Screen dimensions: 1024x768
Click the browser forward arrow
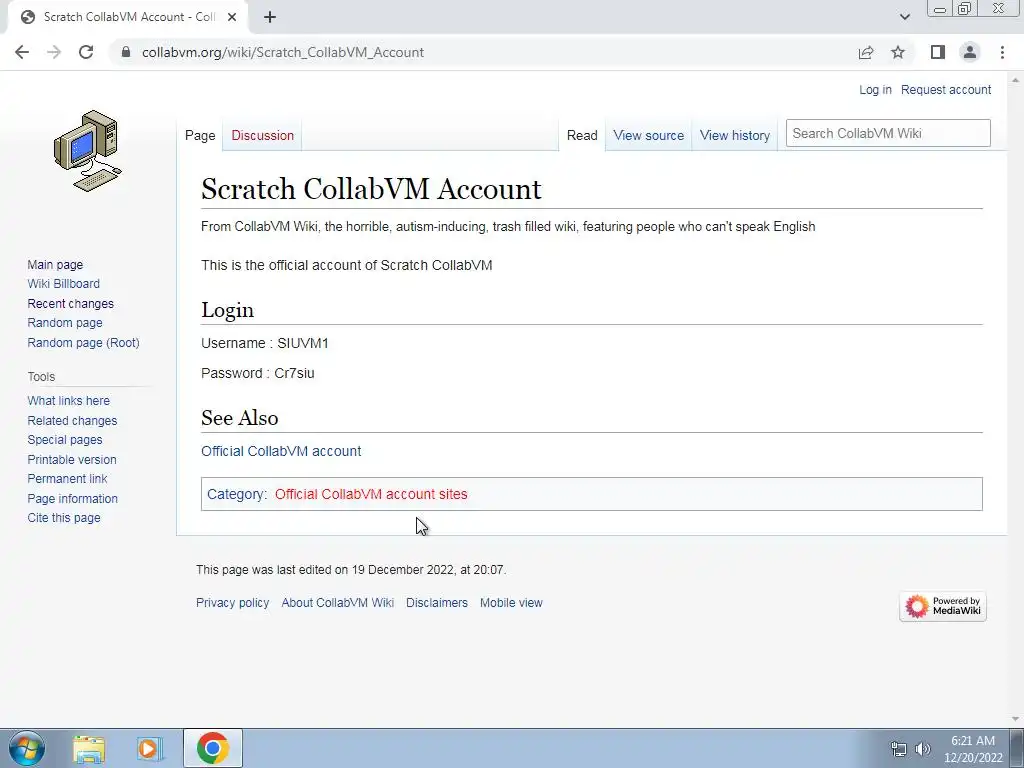pos(54,52)
